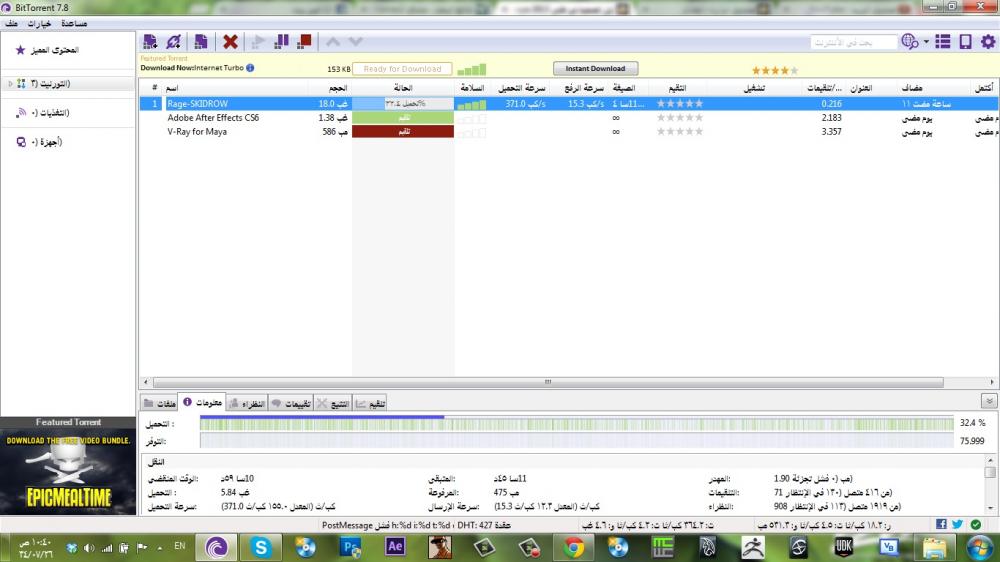
Task: Sort by the # column header
Action: click(154, 87)
